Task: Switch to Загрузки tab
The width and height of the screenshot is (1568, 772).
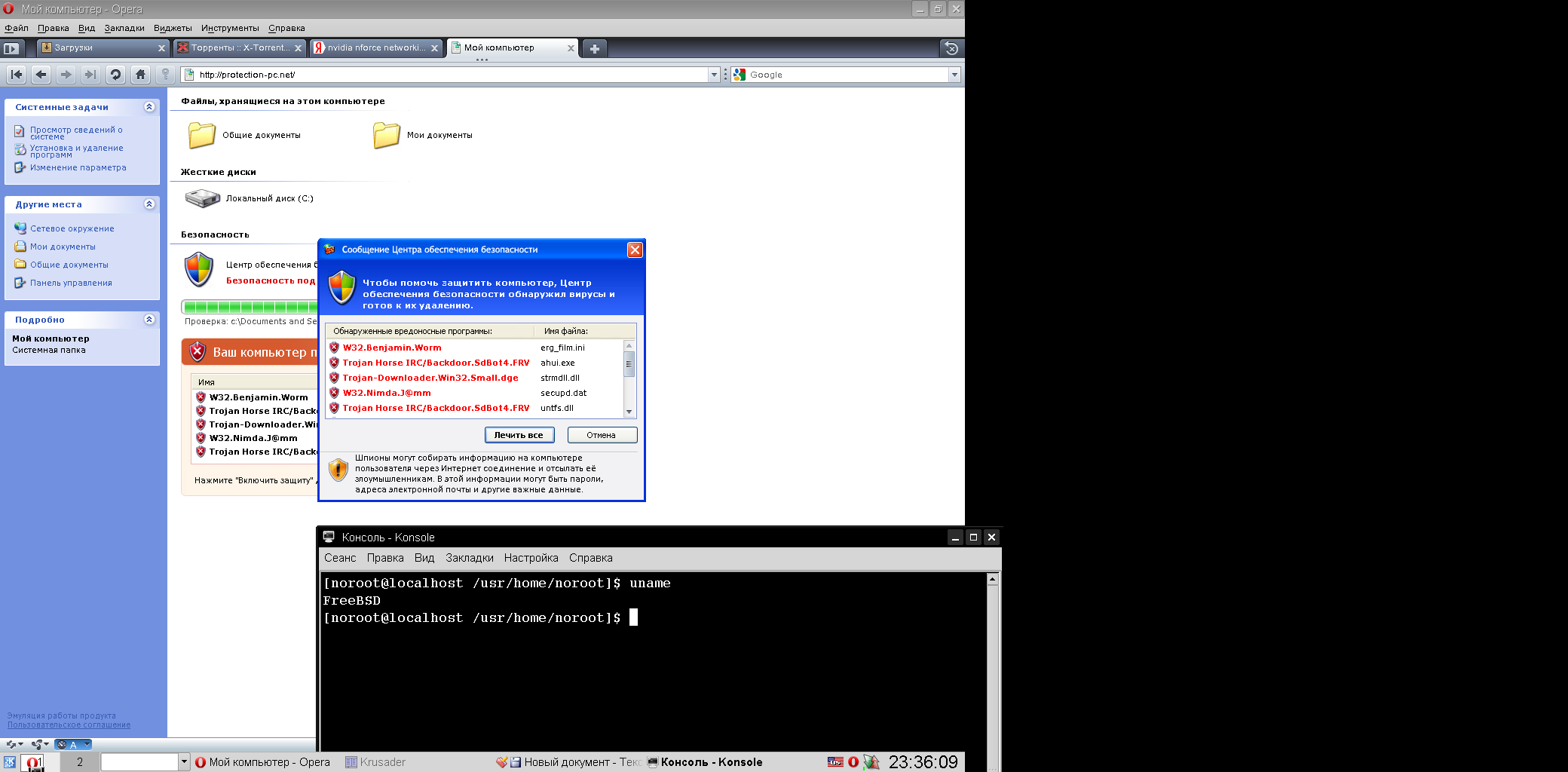Action: pyautogui.click(x=103, y=48)
